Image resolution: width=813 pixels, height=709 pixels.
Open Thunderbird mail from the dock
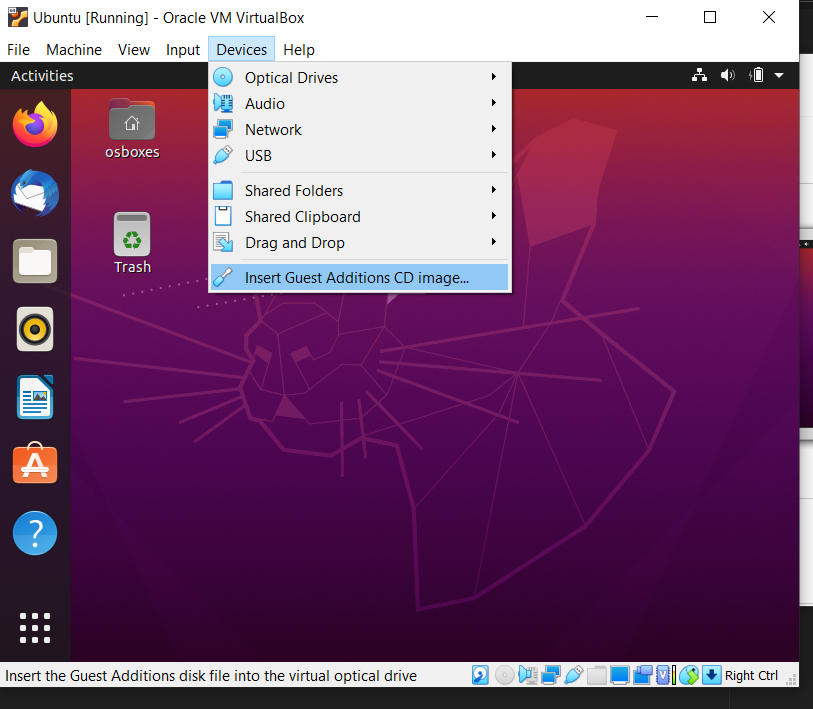pyautogui.click(x=35, y=193)
